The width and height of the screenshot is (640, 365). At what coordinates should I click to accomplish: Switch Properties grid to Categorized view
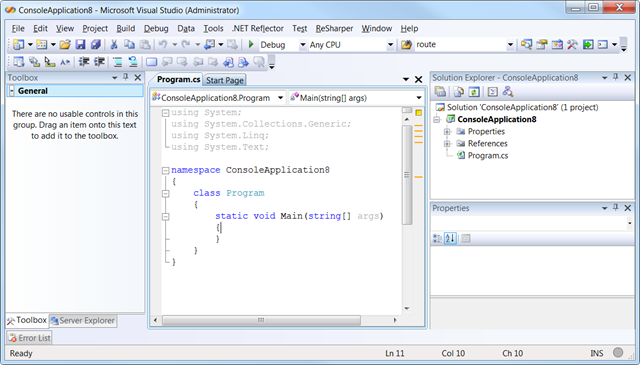pos(437,238)
